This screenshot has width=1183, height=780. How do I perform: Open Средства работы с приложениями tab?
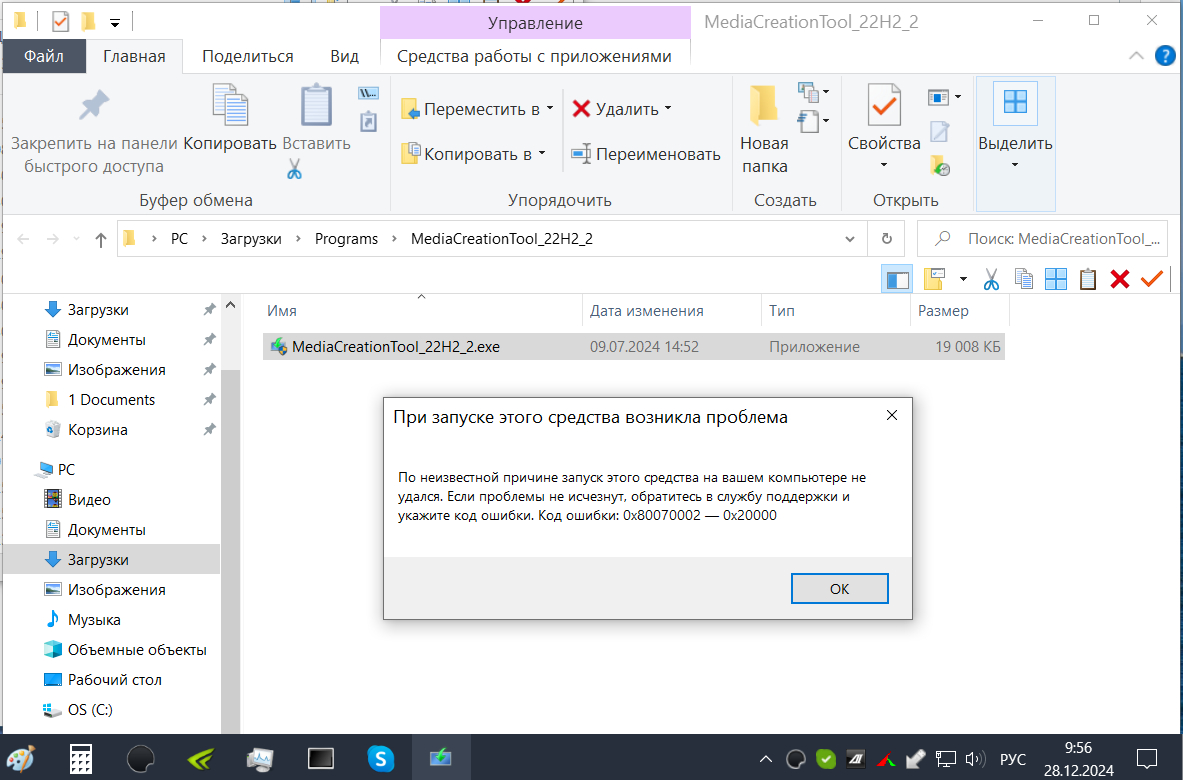point(534,57)
